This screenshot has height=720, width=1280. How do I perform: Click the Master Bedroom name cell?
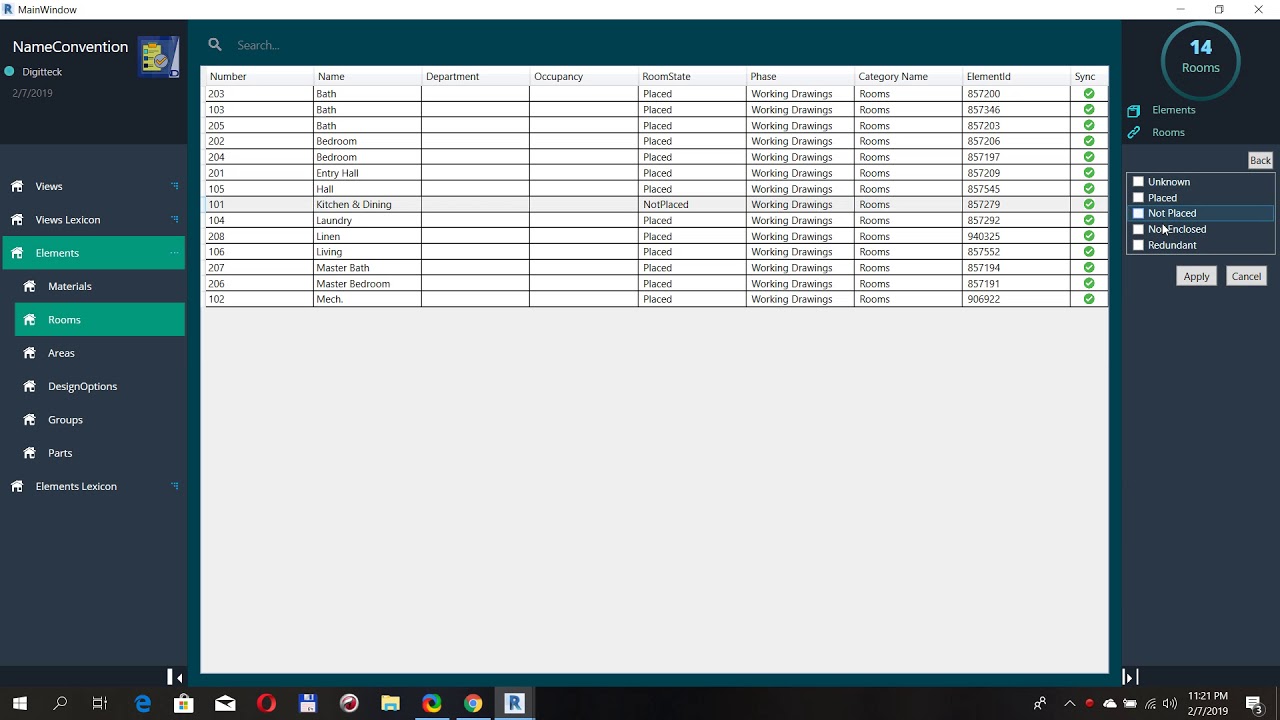[x=367, y=284]
